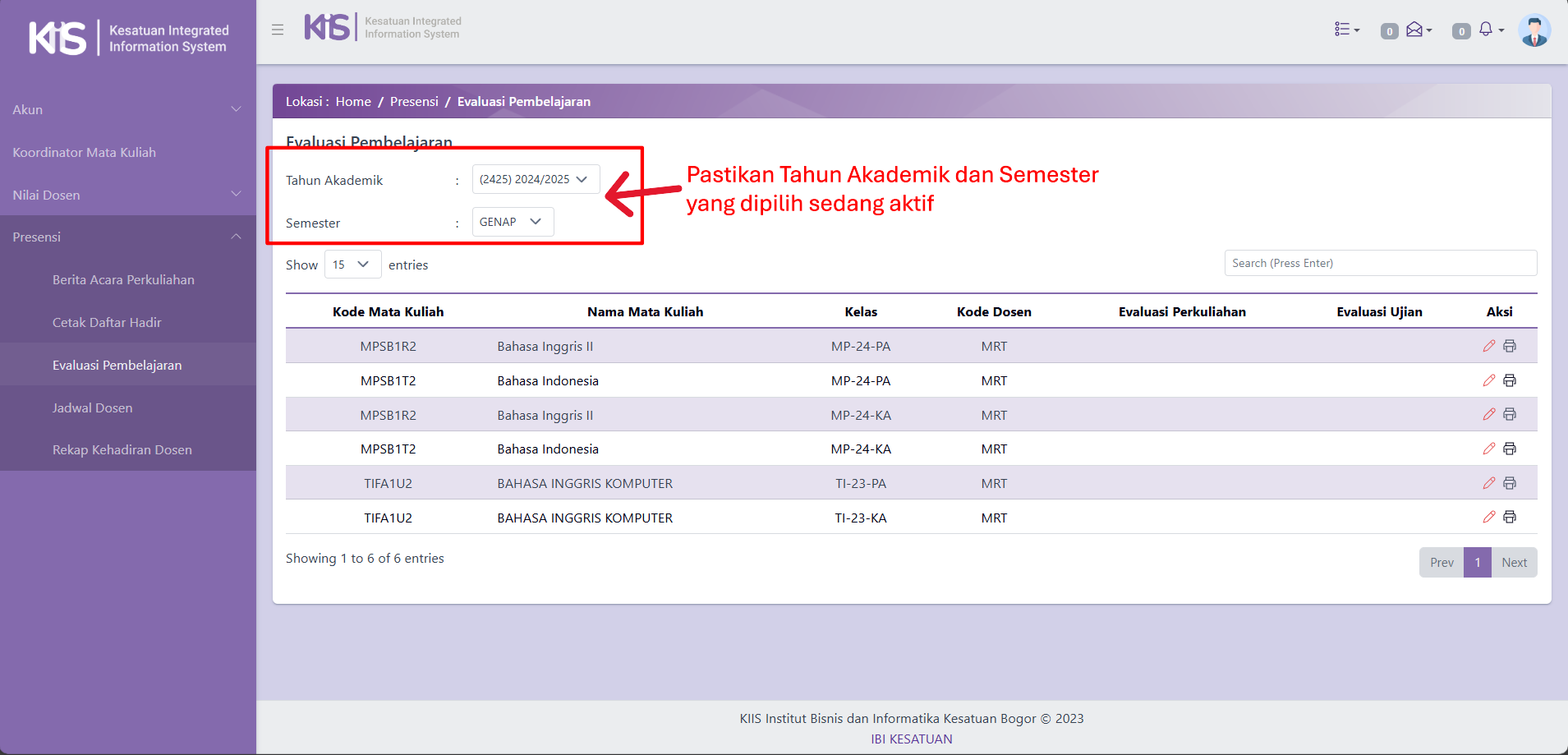Open Berita Acara Perkuliahan menu item

pos(123,279)
